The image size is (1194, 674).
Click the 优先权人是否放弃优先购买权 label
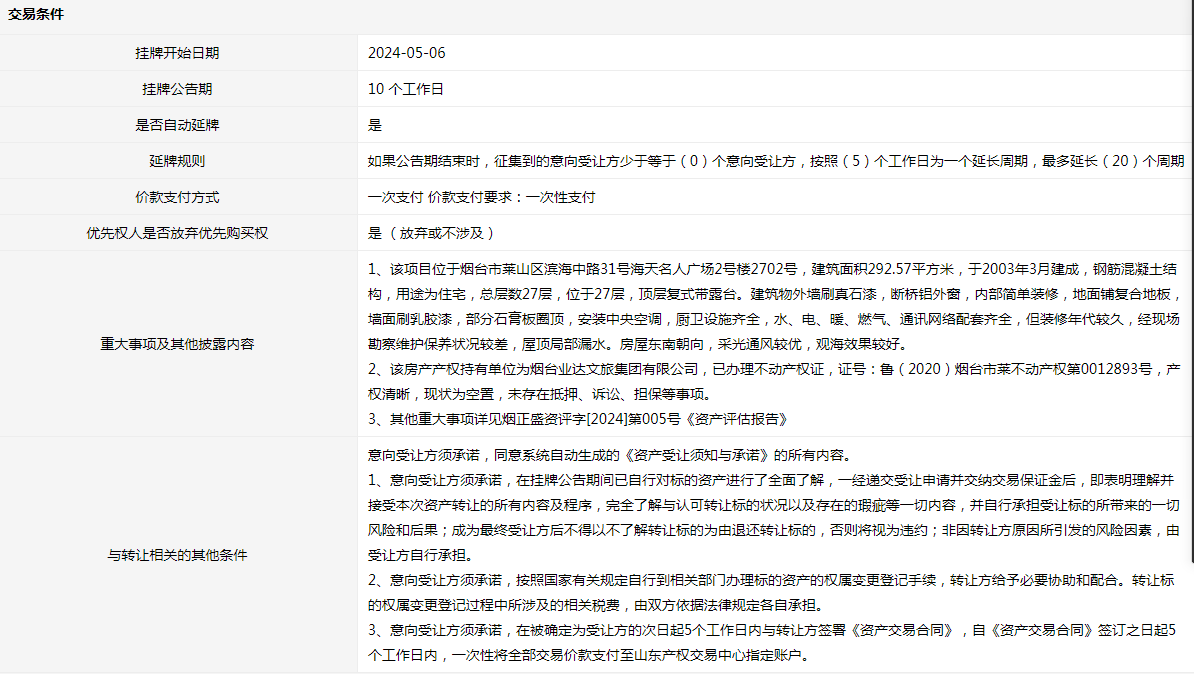[x=177, y=233]
